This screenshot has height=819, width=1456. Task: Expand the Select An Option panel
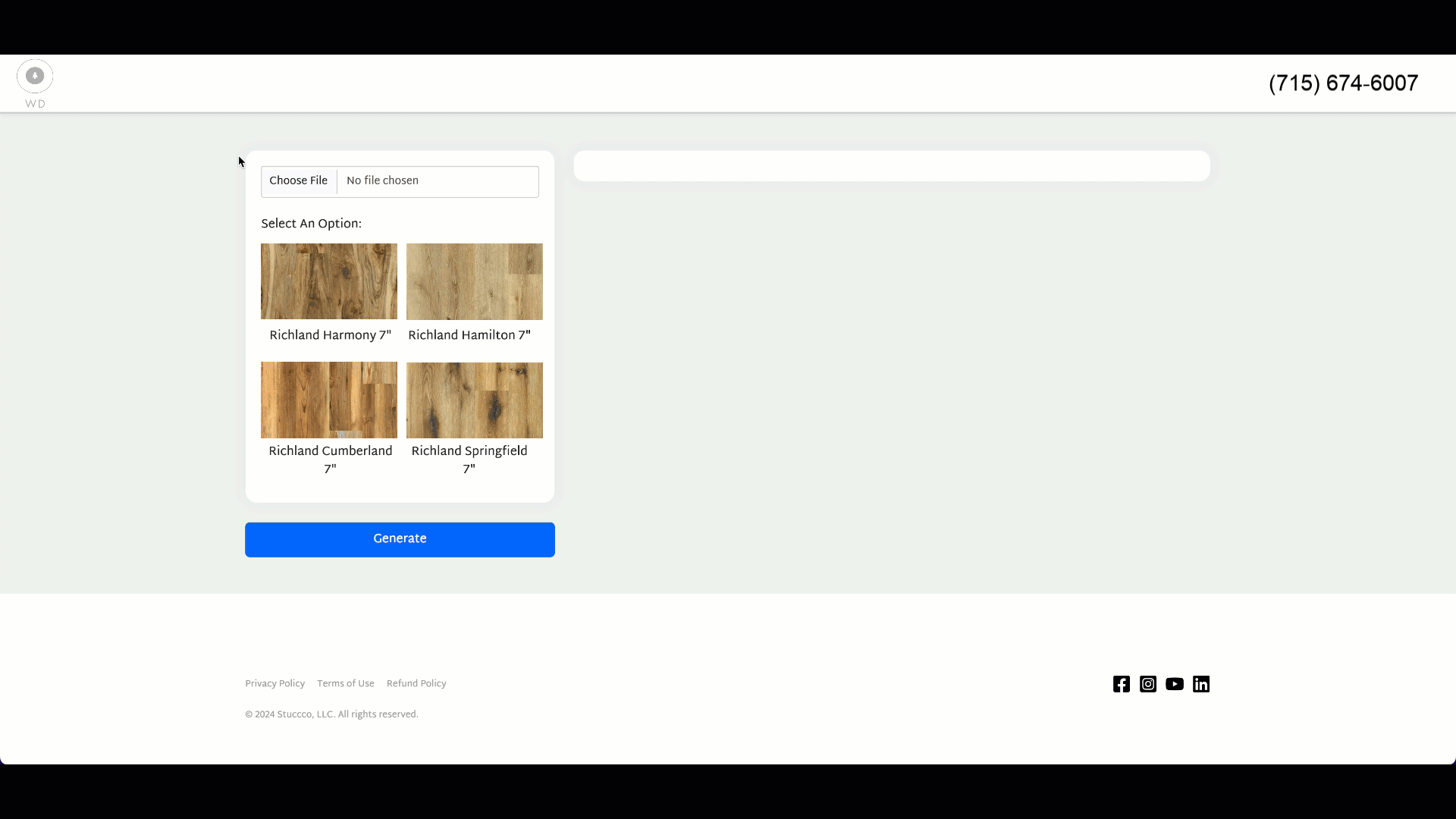311,224
